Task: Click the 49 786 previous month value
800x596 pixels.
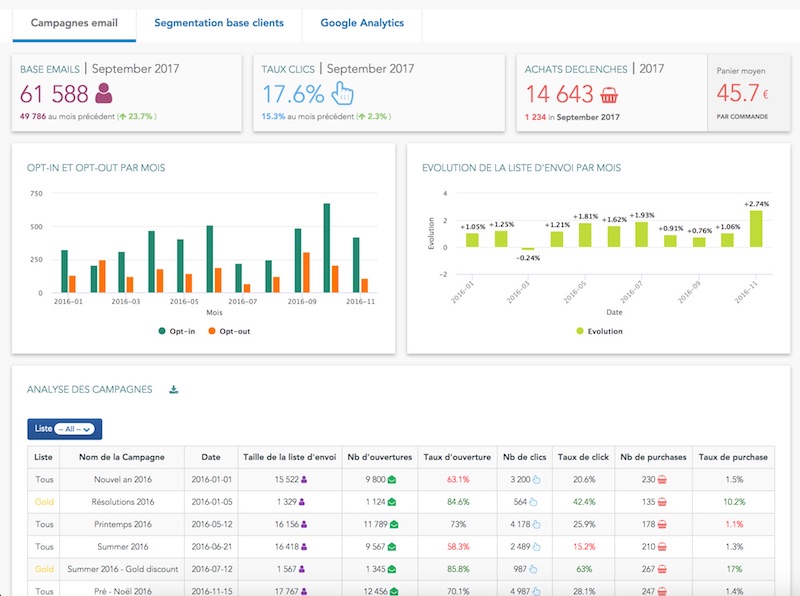Action: click(x=33, y=116)
